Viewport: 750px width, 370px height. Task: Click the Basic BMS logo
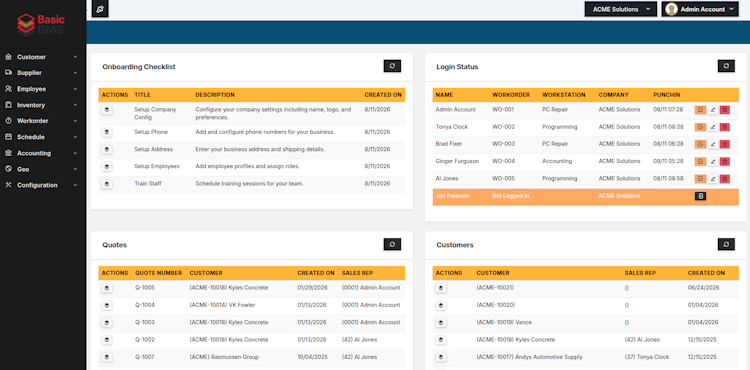tap(41, 24)
